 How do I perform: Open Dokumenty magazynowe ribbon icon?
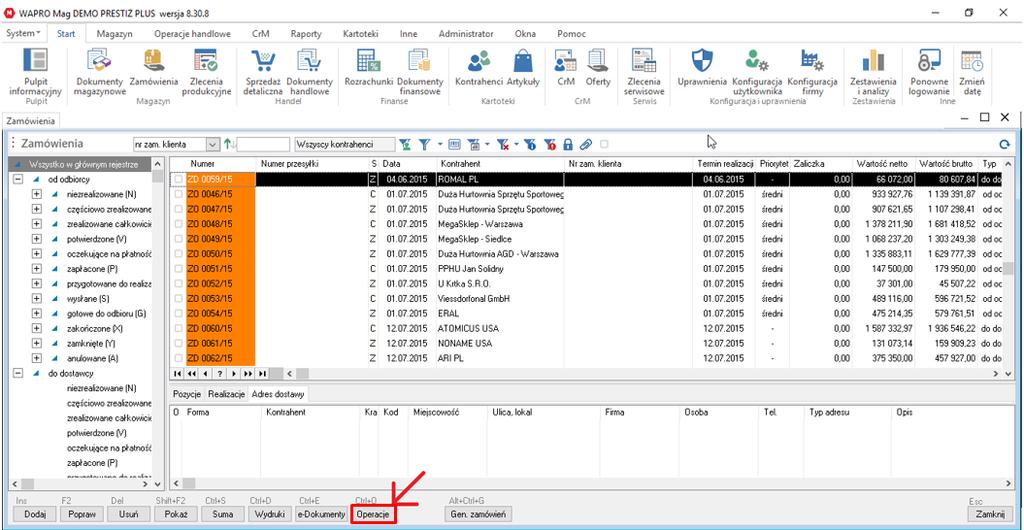[x=99, y=72]
